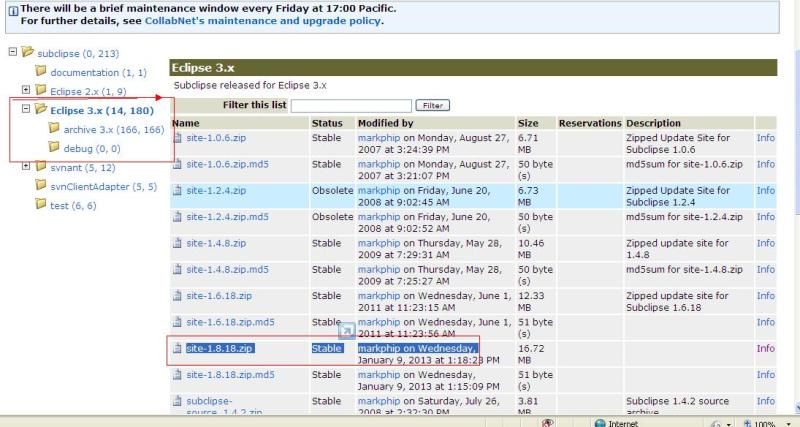Click the subclipse folder icon
The image size is (800, 427).
click(28, 52)
